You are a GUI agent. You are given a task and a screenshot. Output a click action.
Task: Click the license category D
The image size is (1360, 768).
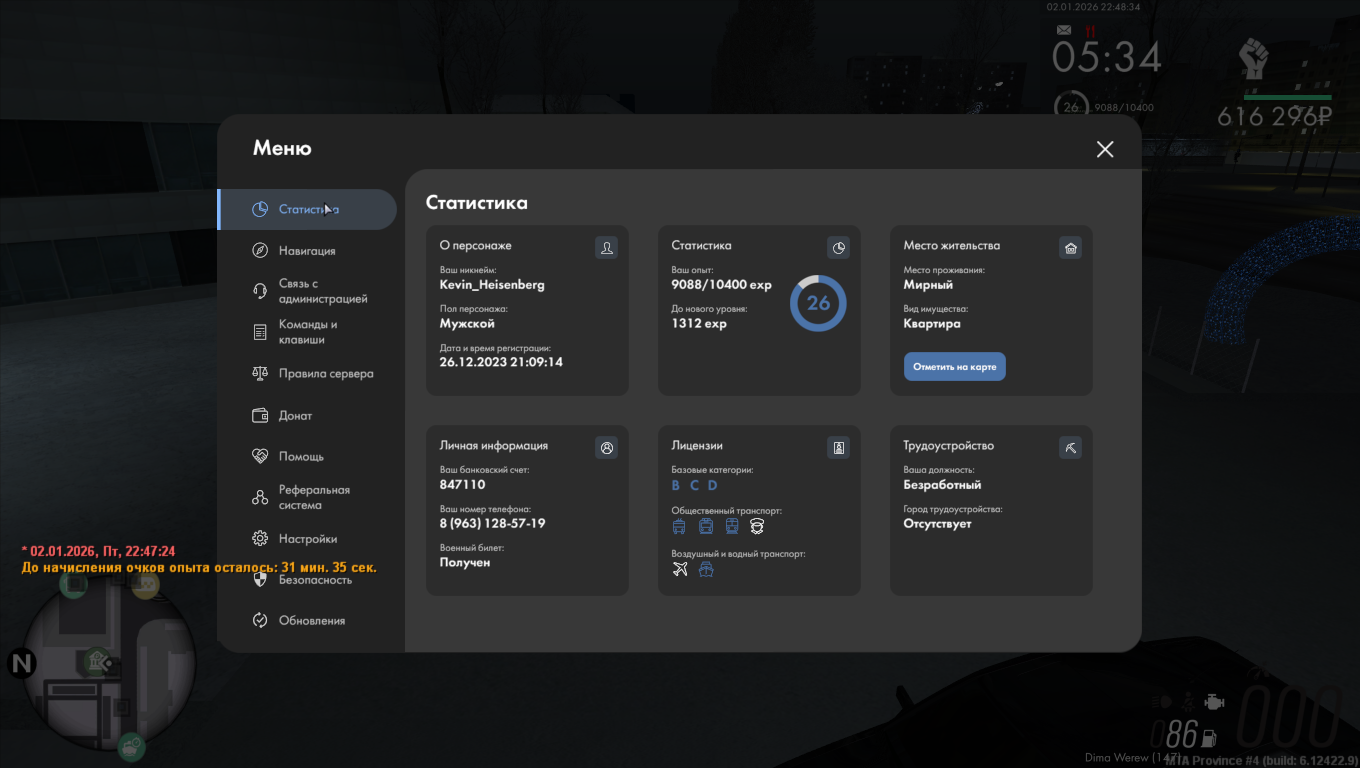pos(713,485)
